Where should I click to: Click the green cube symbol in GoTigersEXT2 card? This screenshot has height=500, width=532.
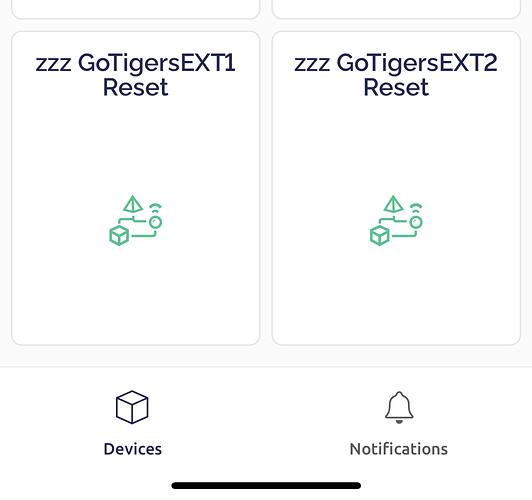click(x=379, y=235)
